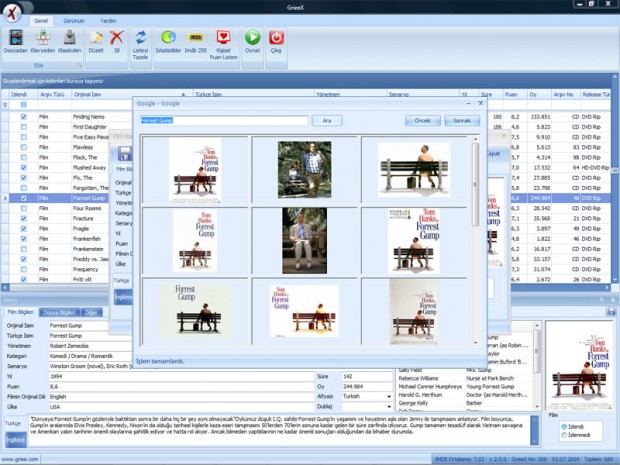The image size is (620, 465).
Task: Select first Forrest Gump poster thumbnail
Action: (x=195, y=170)
